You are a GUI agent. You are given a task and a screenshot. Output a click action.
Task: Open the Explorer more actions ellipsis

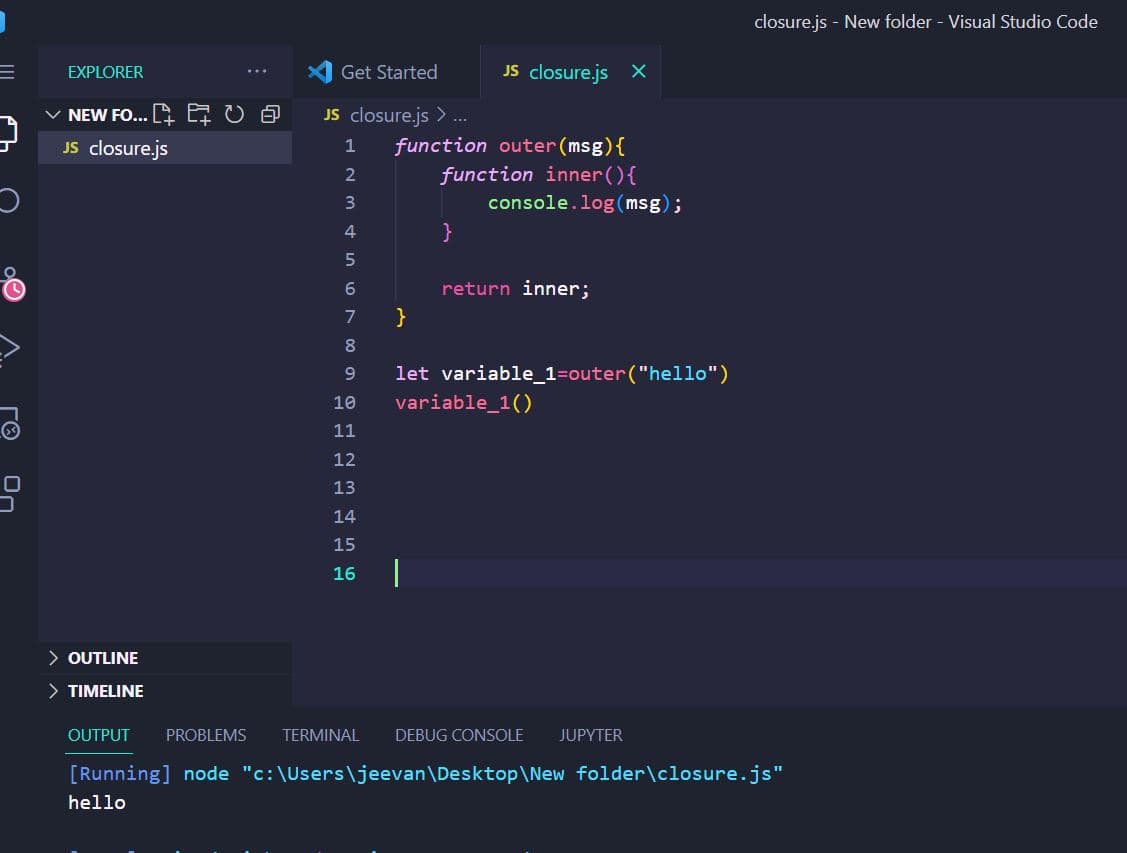257,71
